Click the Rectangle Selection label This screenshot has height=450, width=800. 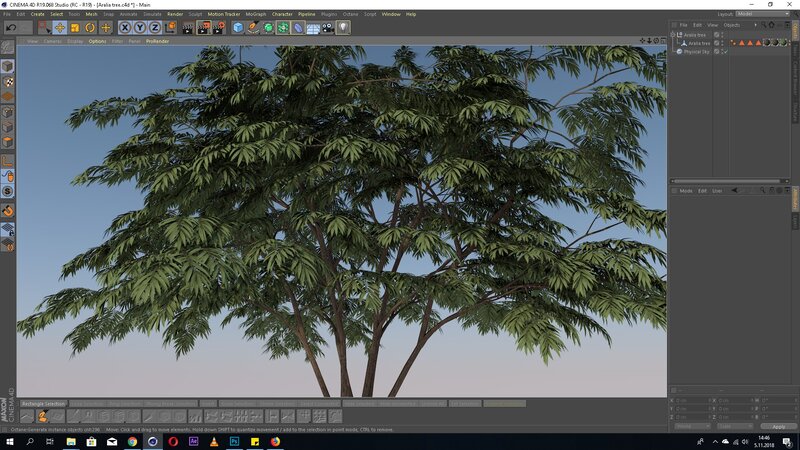43,403
